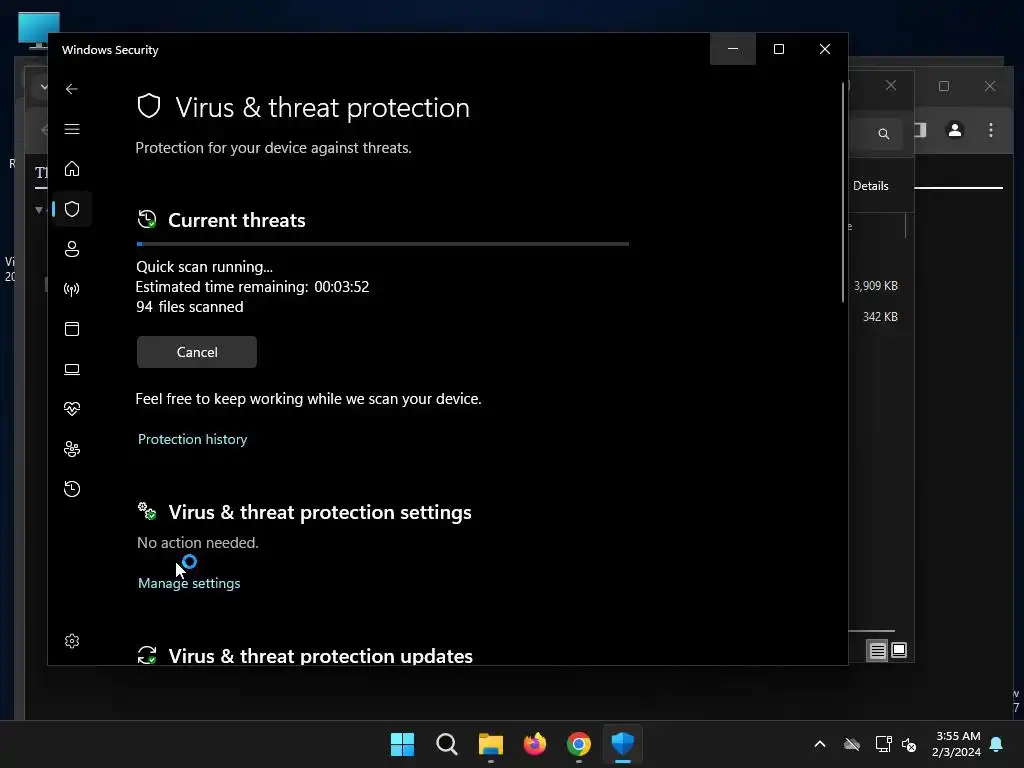Click the Manage settings link

click(x=189, y=583)
